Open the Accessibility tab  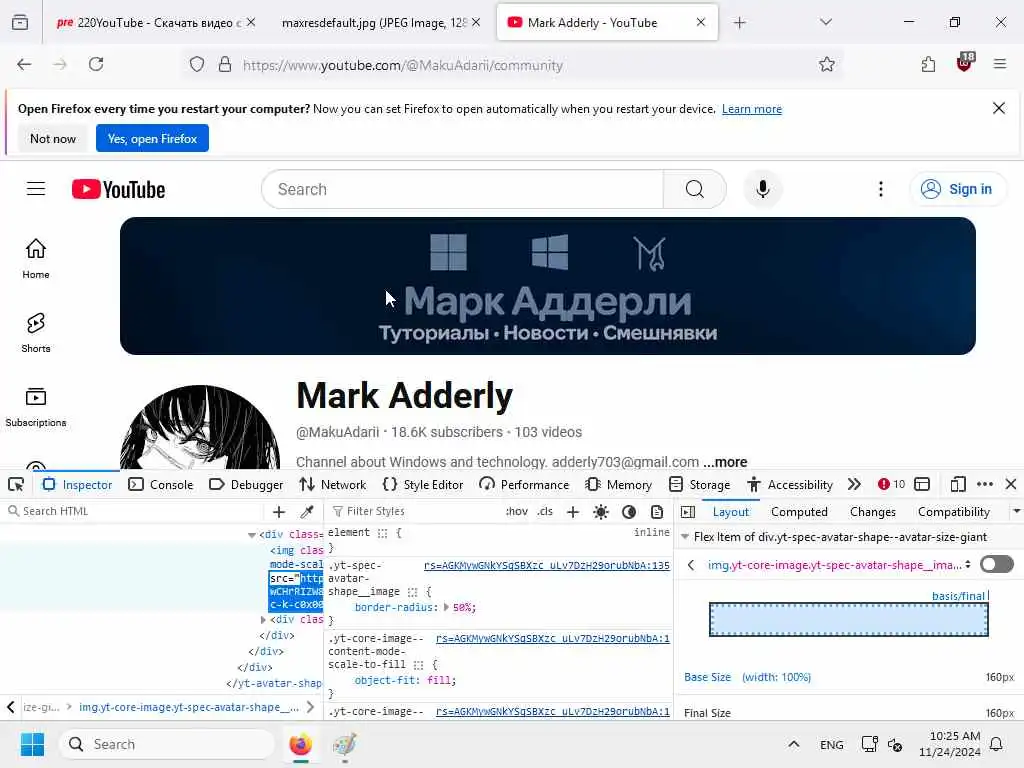tap(790, 485)
